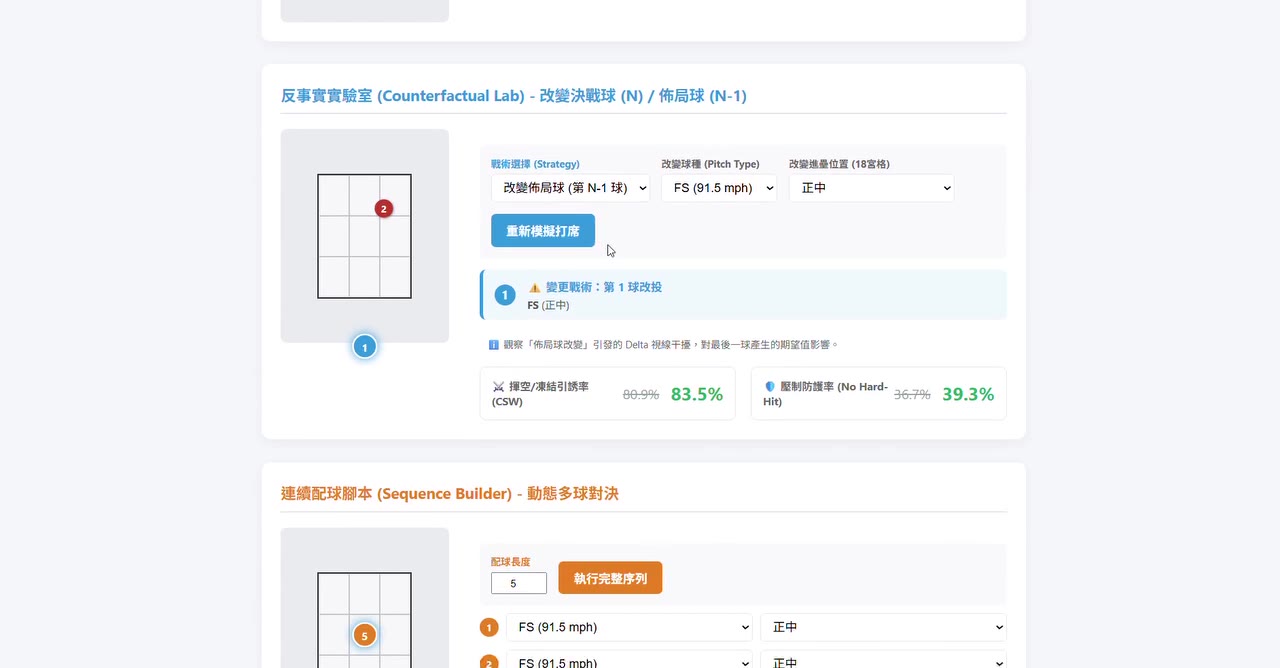The height and width of the screenshot is (668, 1280).
Task: Open the pitch type dropdown in sequence row 1
Action: 629,627
